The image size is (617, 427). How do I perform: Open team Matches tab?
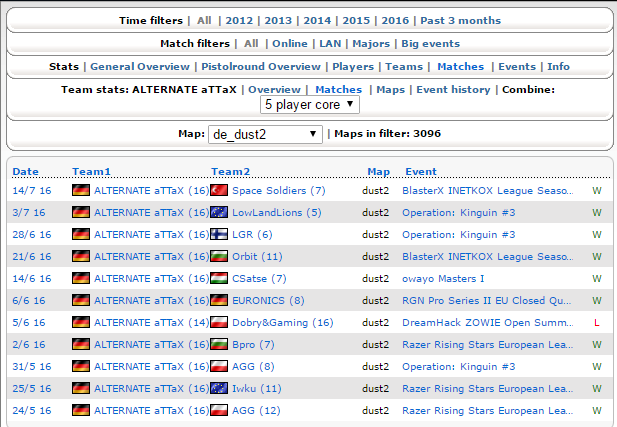(x=338, y=89)
